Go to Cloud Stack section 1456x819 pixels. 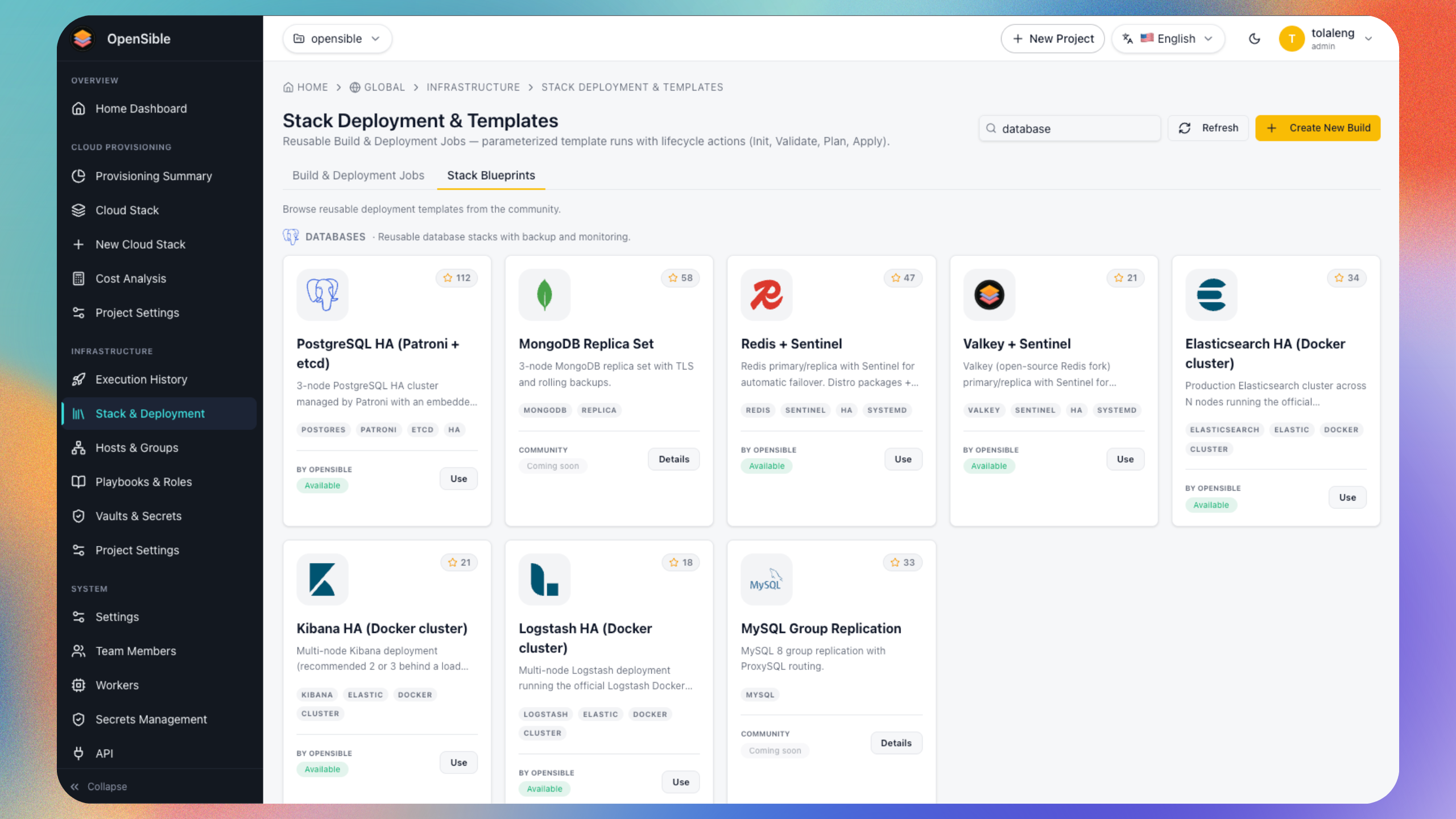159,210
